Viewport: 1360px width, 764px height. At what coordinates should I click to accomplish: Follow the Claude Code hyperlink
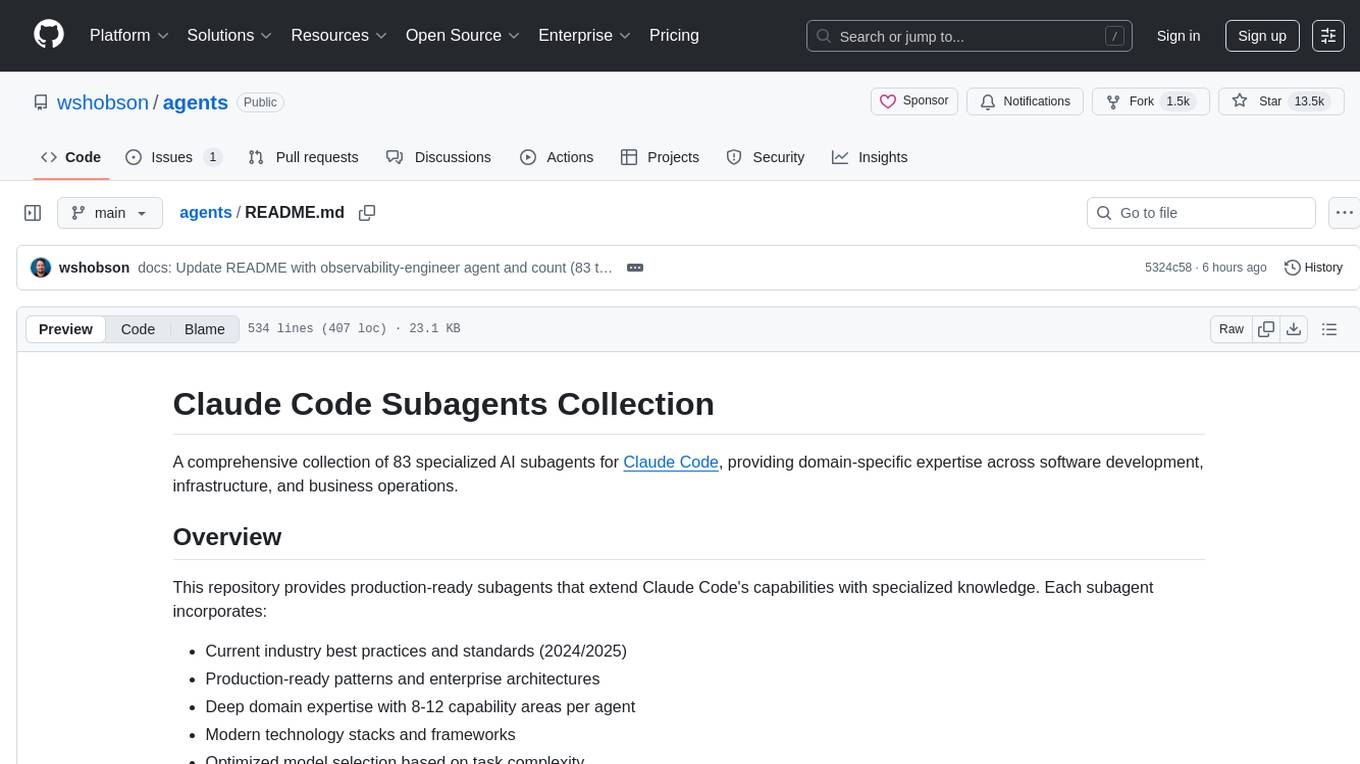coord(671,462)
